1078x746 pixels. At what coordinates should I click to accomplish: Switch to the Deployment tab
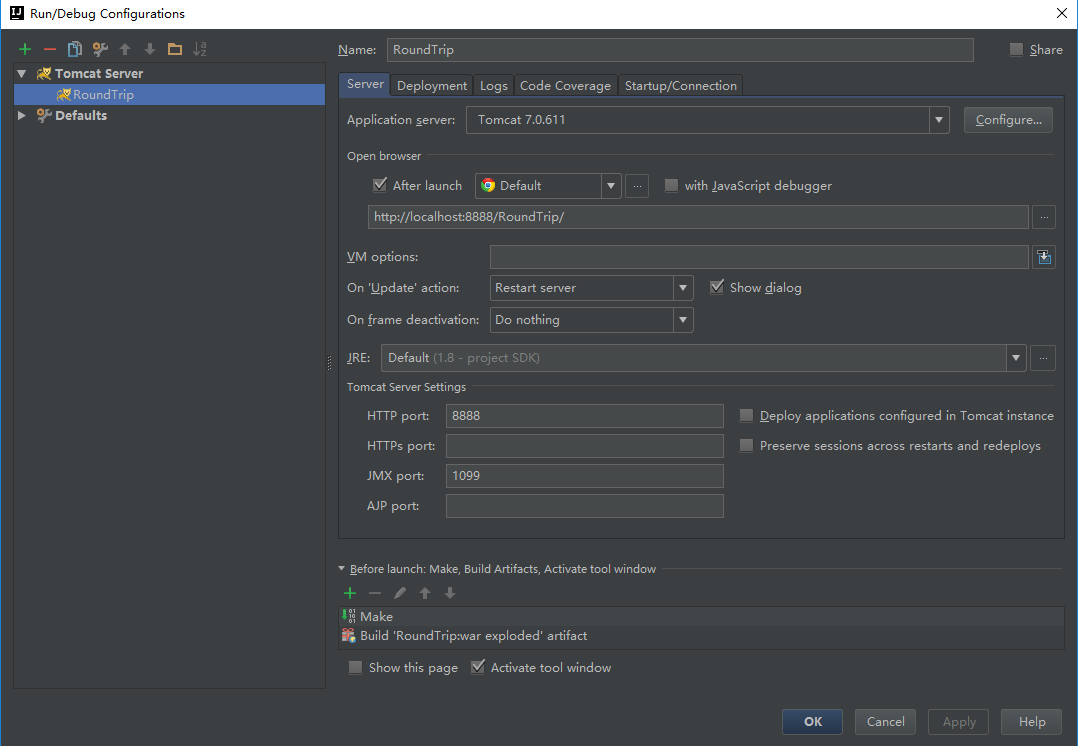432,86
